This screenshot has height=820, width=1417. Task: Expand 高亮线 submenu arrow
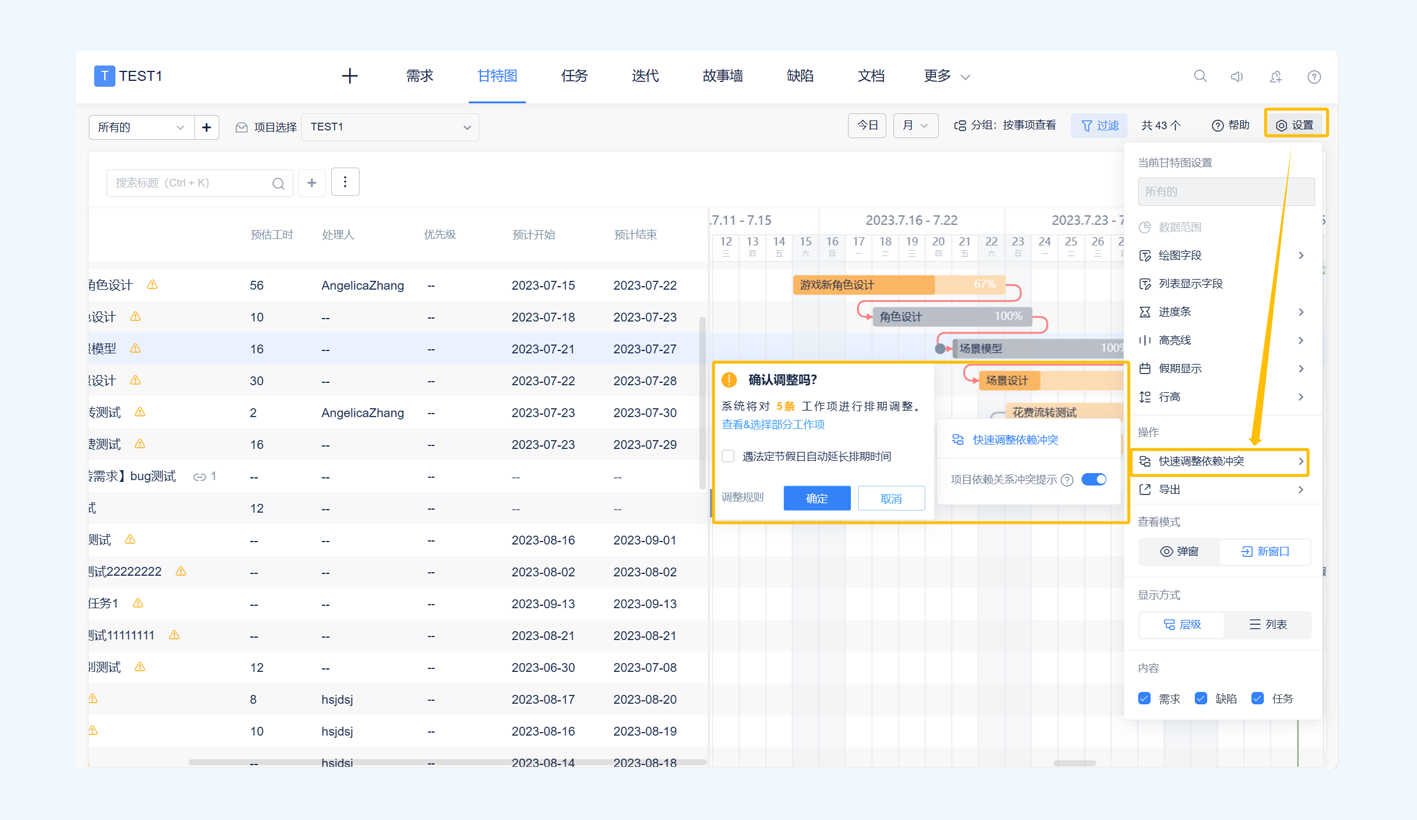tap(1301, 340)
